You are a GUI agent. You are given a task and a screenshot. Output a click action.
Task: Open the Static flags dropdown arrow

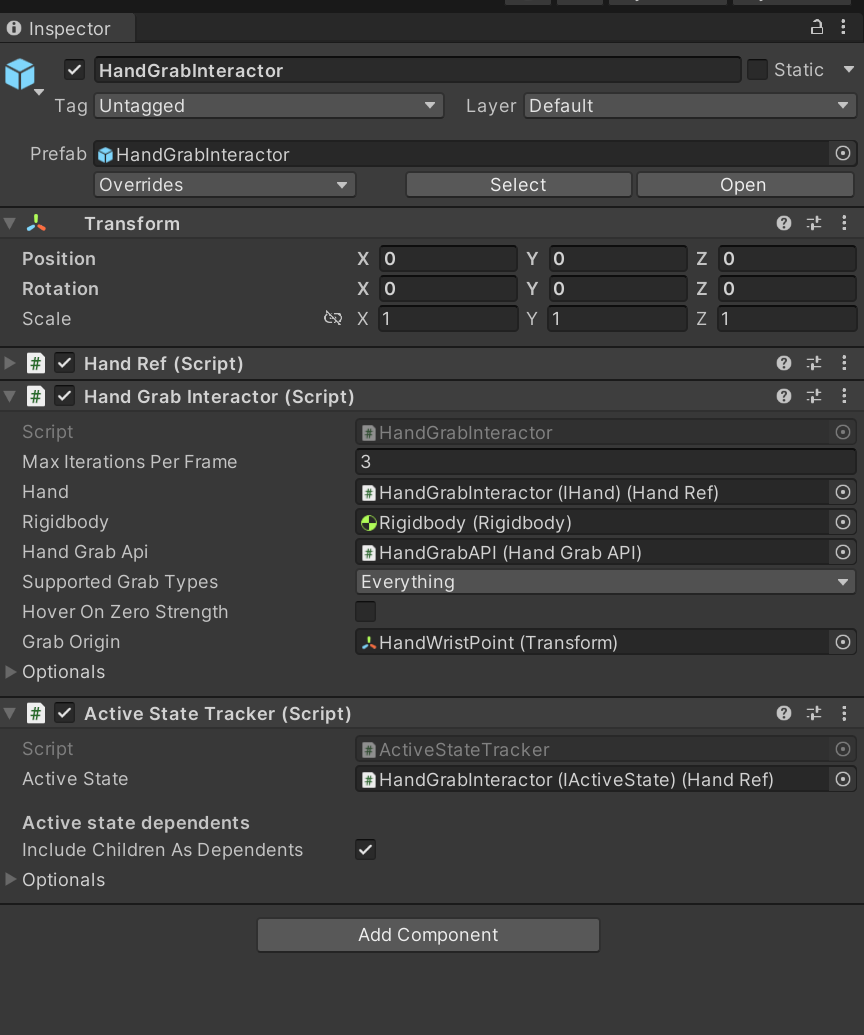(x=849, y=69)
